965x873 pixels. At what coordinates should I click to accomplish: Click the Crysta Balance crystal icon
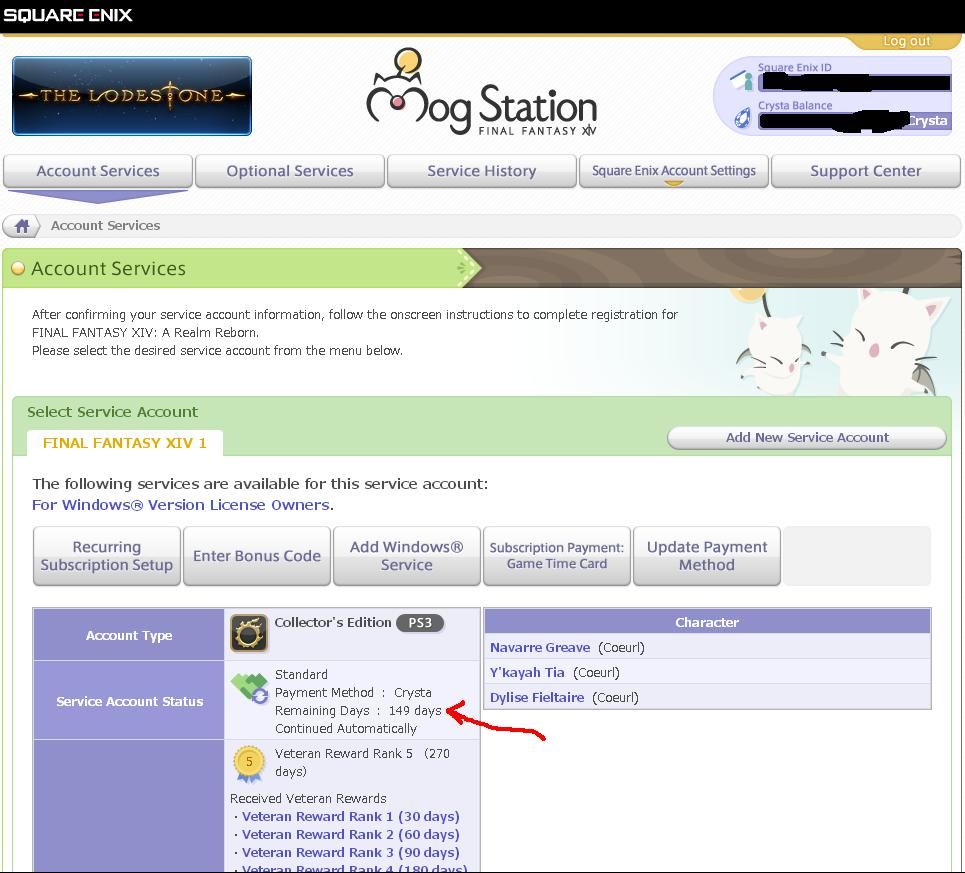[x=743, y=118]
